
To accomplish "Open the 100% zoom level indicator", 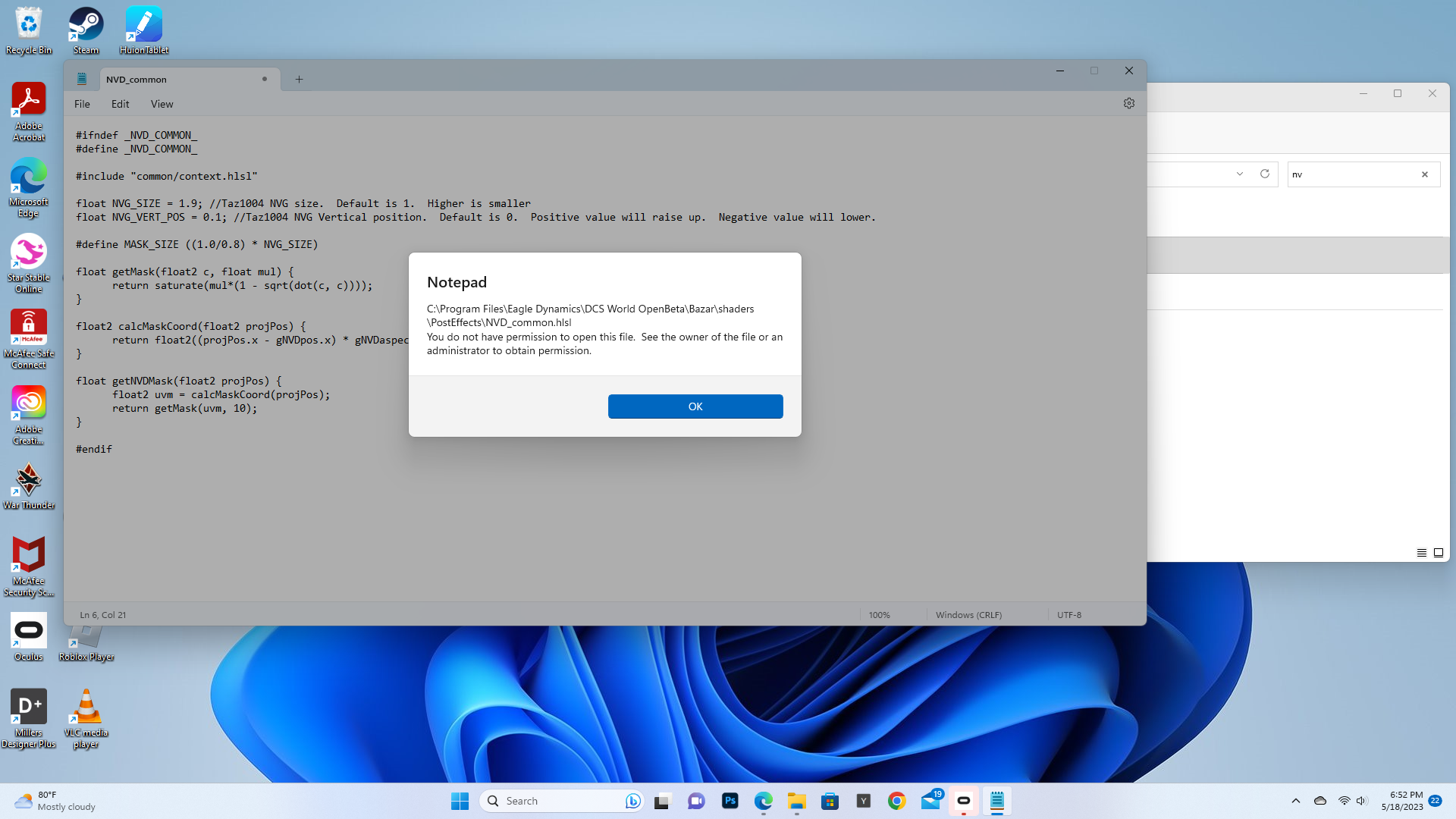I will [880, 615].
